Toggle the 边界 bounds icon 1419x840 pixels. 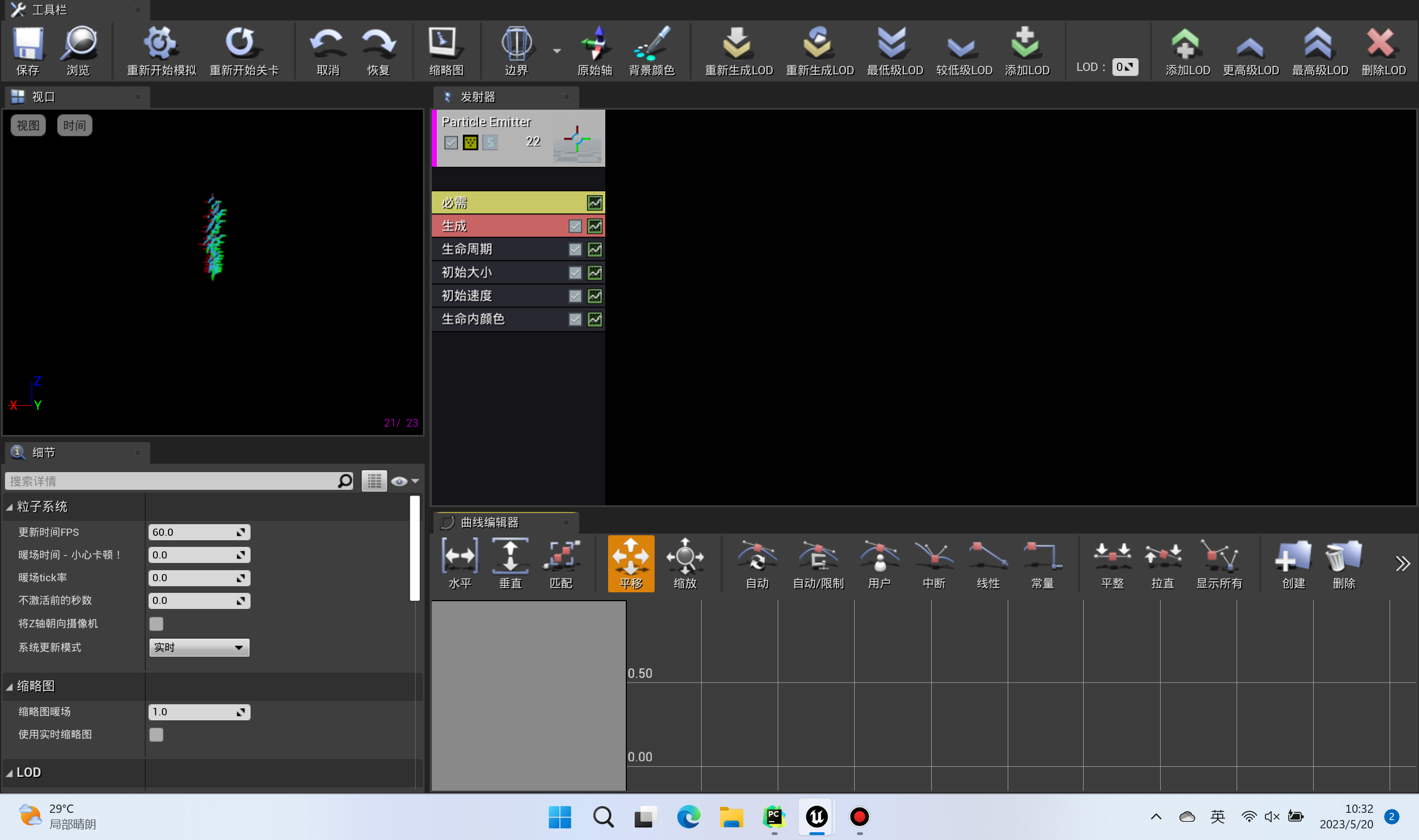click(516, 50)
